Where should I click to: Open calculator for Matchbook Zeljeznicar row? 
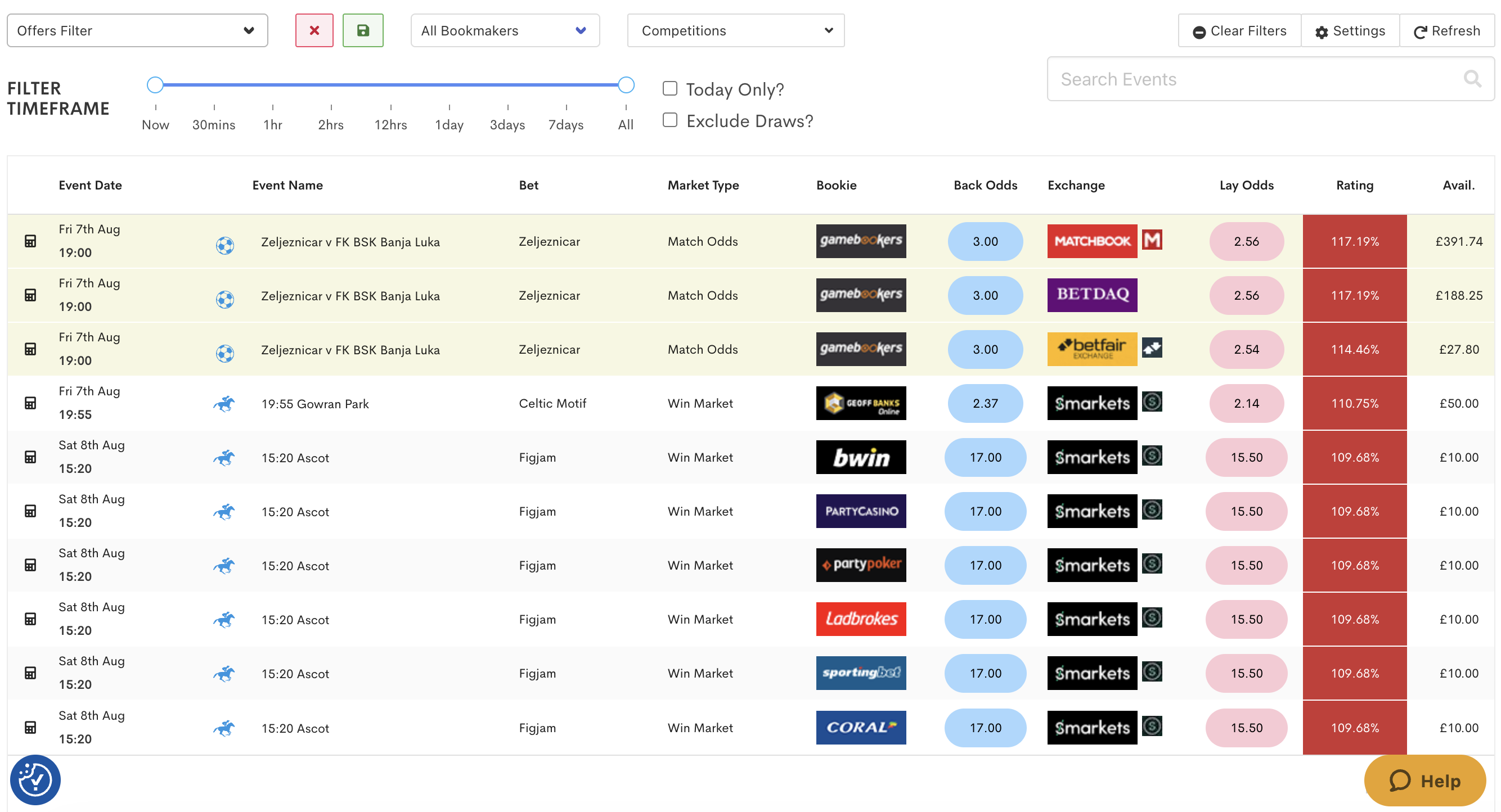pyautogui.click(x=30, y=241)
